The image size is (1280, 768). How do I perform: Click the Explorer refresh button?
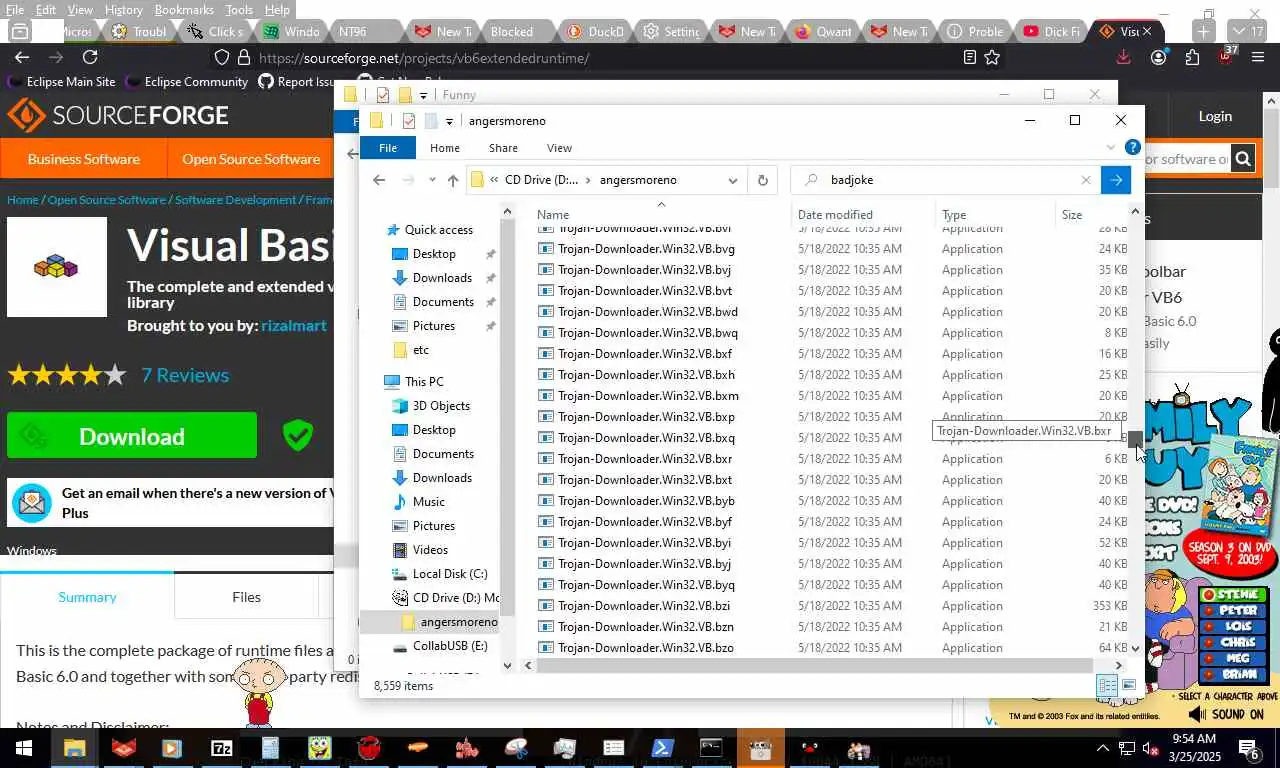pos(762,180)
